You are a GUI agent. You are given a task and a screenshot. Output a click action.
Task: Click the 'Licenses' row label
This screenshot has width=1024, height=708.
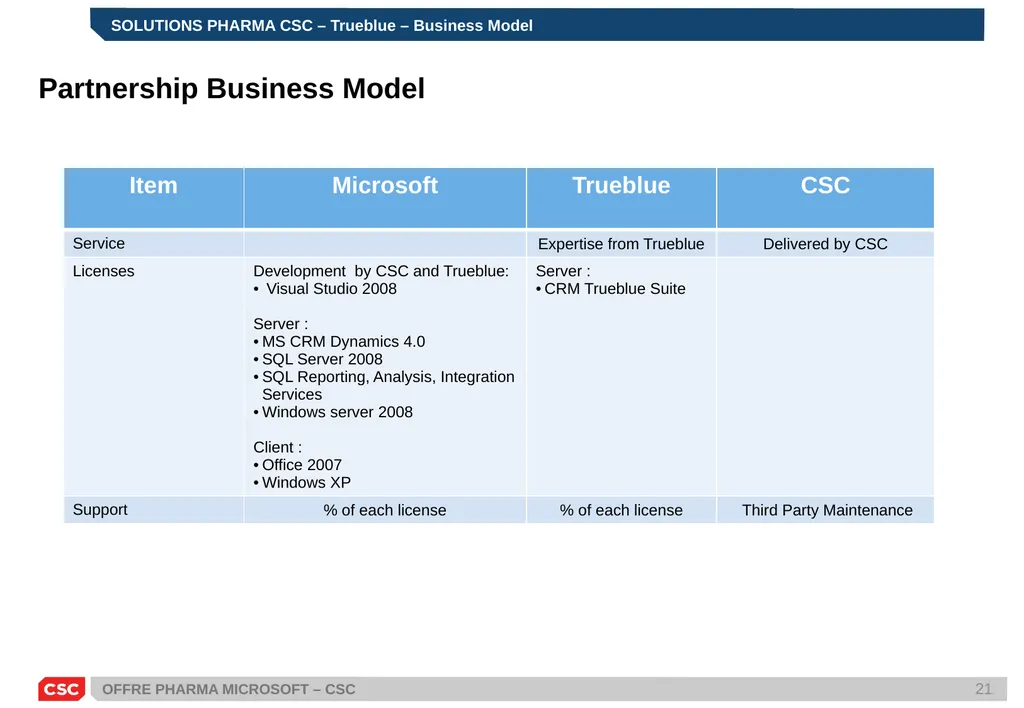[x=103, y=271]
